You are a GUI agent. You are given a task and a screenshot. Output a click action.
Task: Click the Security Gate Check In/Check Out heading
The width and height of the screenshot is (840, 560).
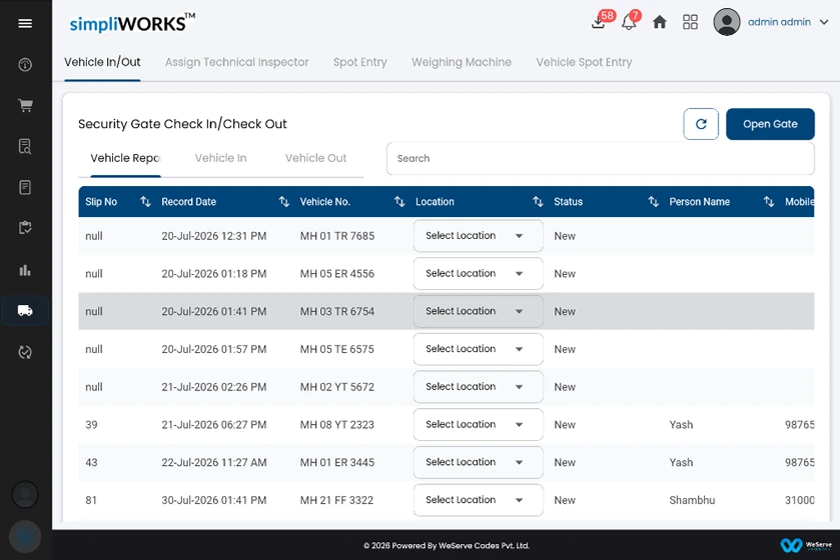click(182, 124)
